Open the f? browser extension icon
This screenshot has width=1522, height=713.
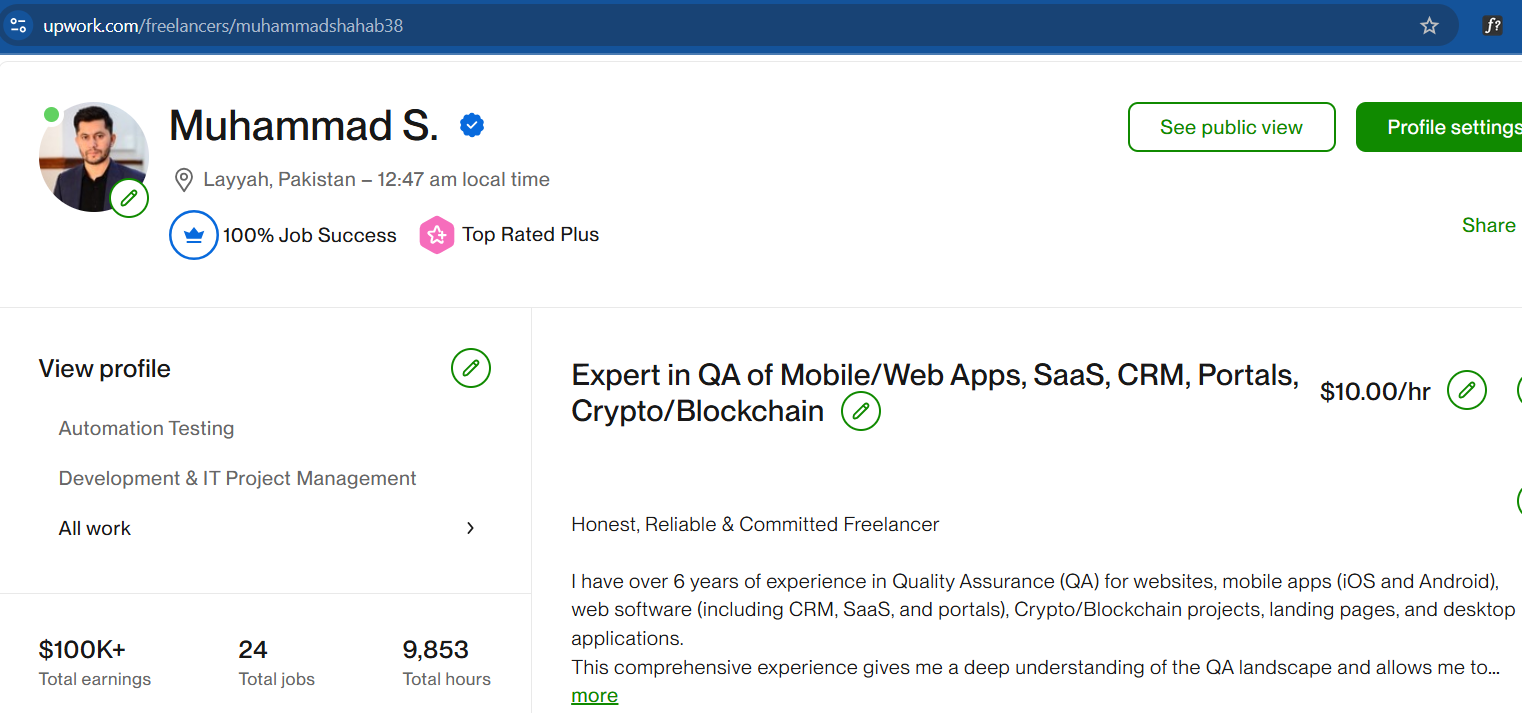[1492, 26]
